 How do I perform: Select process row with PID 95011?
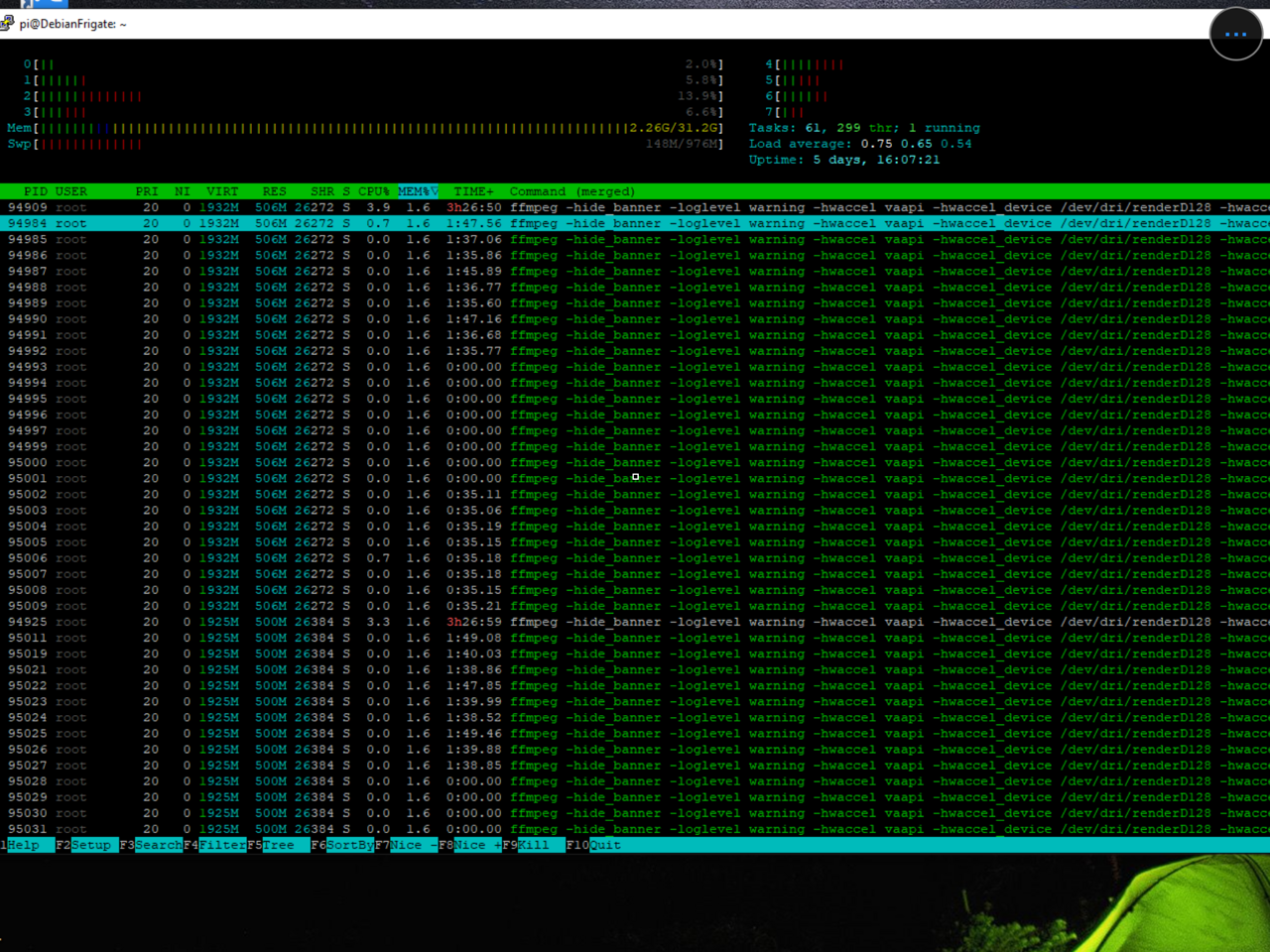click(635, 638)
